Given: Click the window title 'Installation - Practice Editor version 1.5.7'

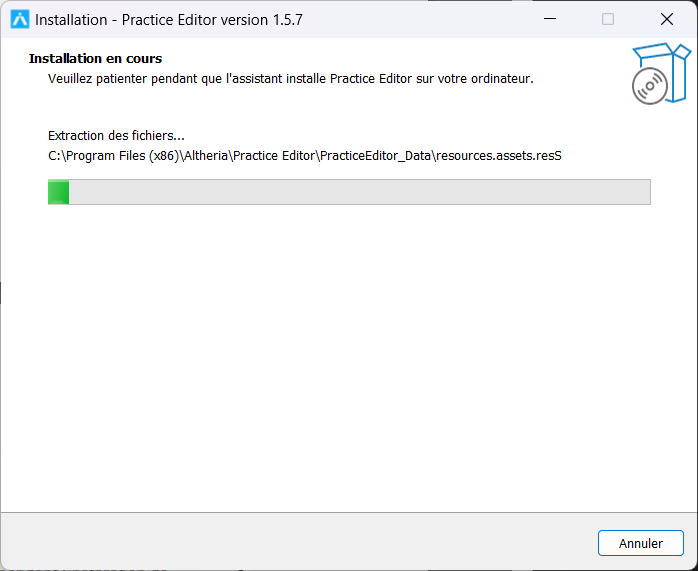Looking at the screenshot, I should point(169,20).
